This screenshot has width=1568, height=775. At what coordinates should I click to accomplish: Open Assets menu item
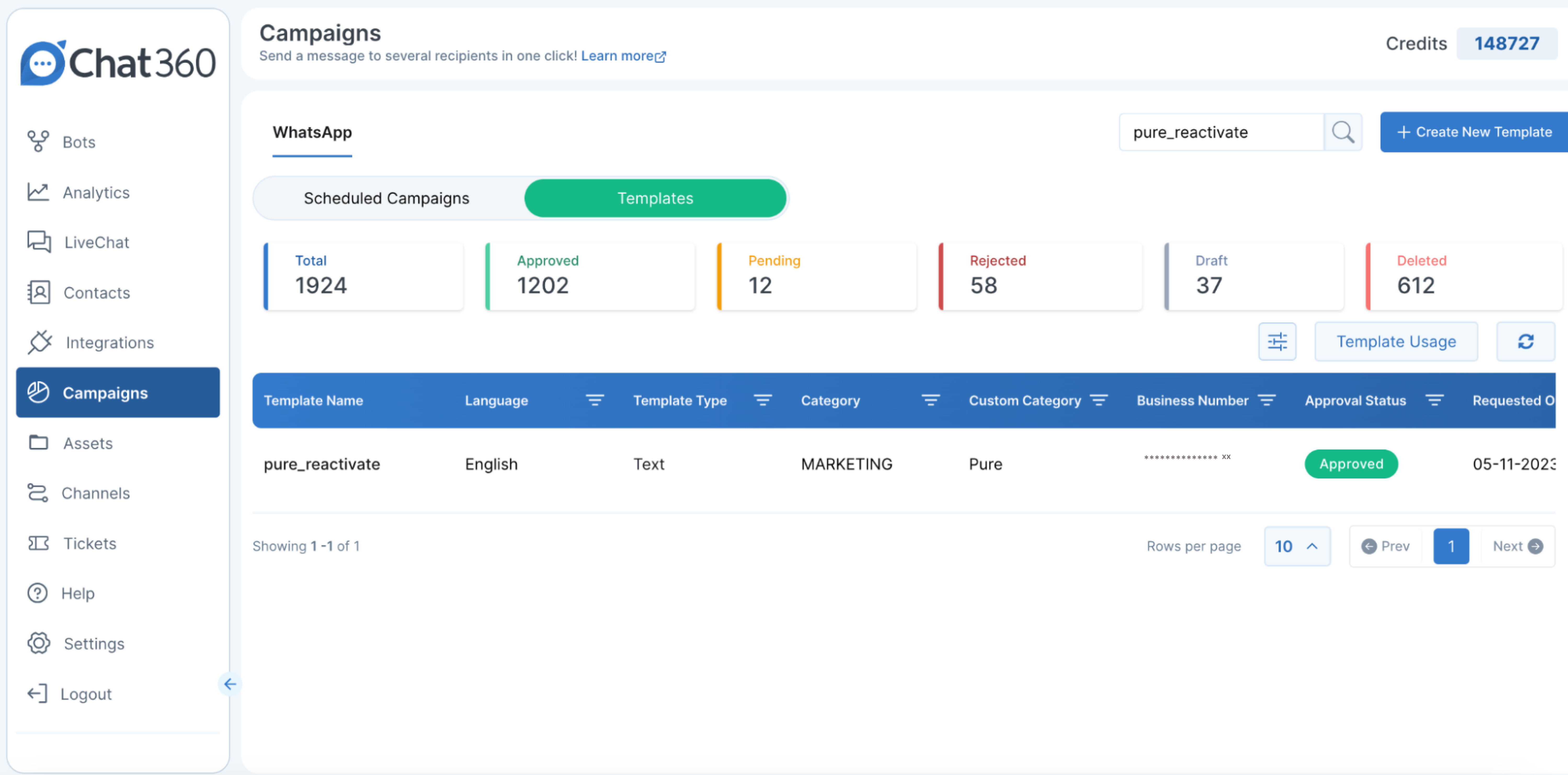click(x=88, y=443)
